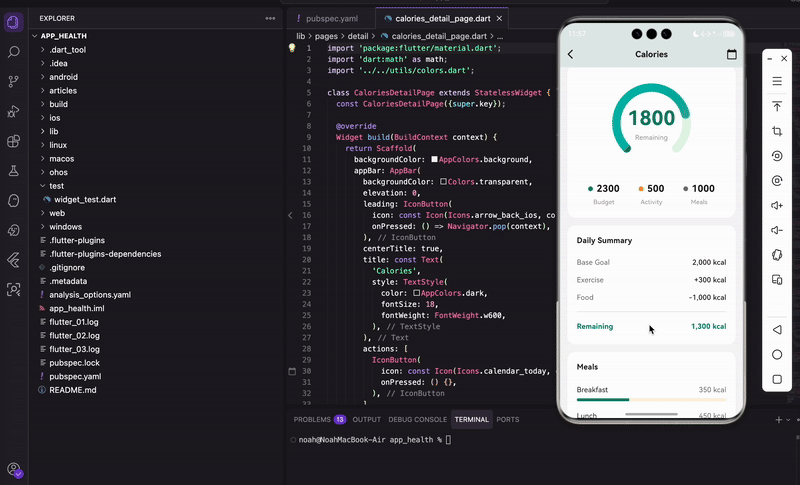
Task: Collapse the APP_HEALTH root folder
Action: click(35, 36)
